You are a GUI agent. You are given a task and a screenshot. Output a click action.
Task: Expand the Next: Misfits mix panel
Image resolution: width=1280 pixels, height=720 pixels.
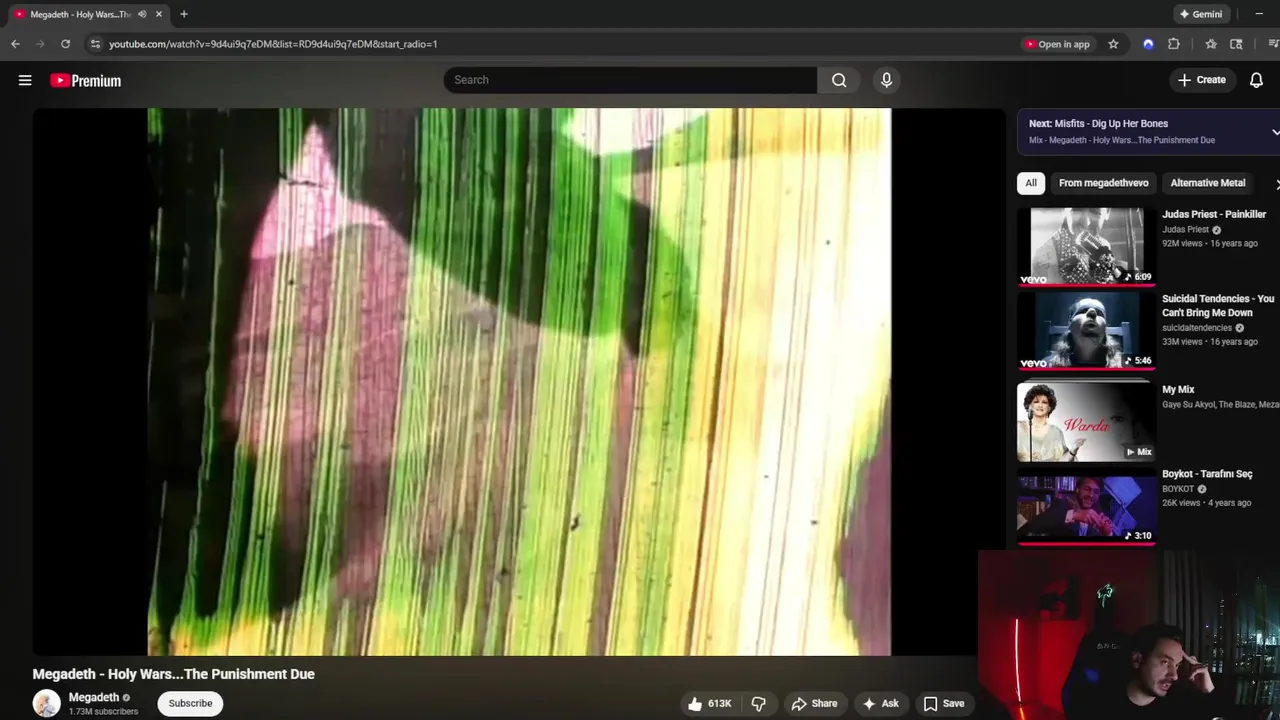[1275, 132]
